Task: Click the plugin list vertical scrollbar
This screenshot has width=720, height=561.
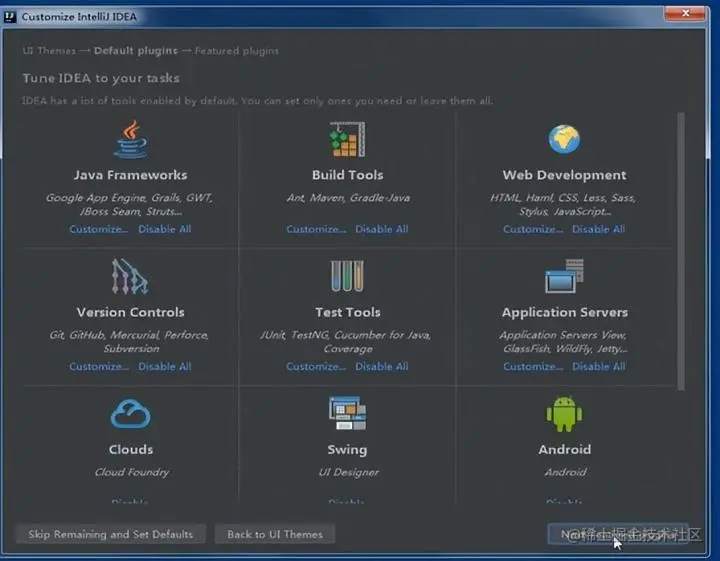Action: [681, 252]
